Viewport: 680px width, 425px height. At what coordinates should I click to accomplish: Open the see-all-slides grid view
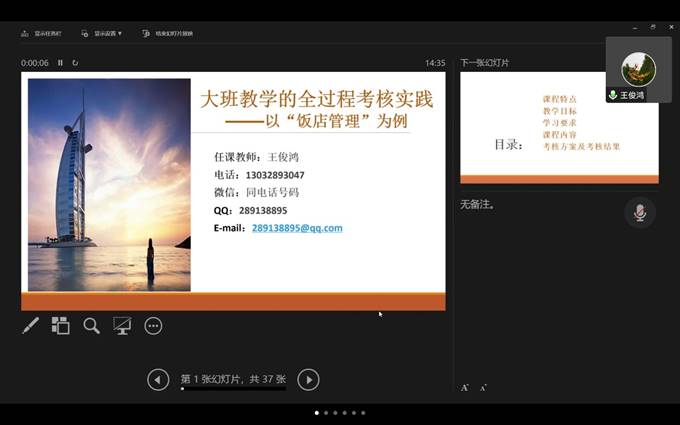click(x=60, y=325)
